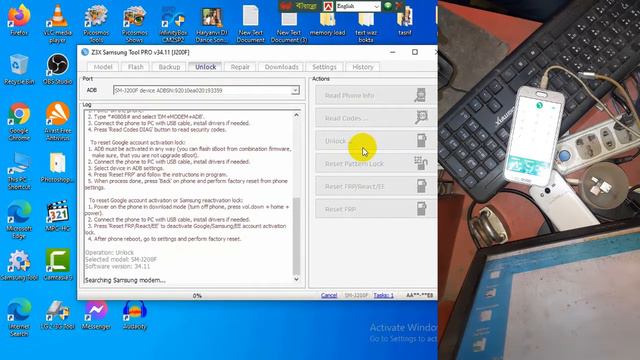The image size is (640, 360).
Task: Switch to the Model tab
Action: pyautogui.click(x=103, y=67)
